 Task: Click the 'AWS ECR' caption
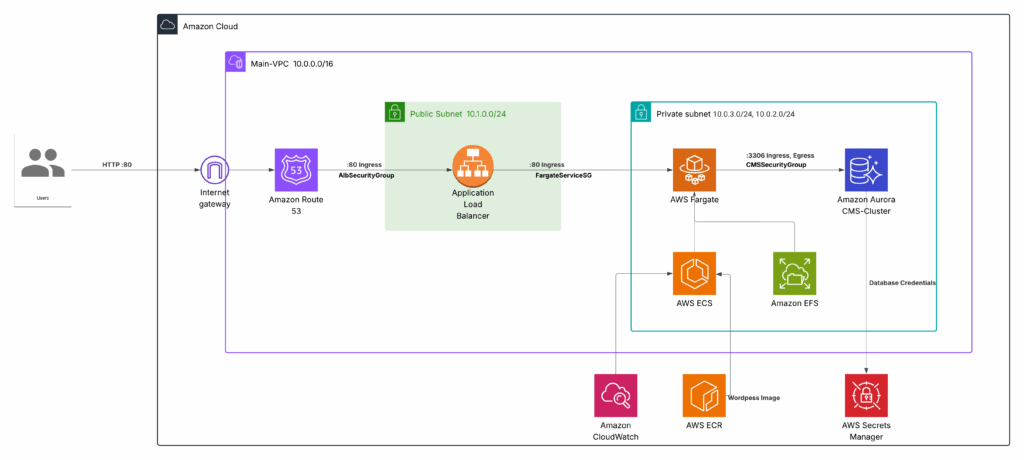[704, 425]
